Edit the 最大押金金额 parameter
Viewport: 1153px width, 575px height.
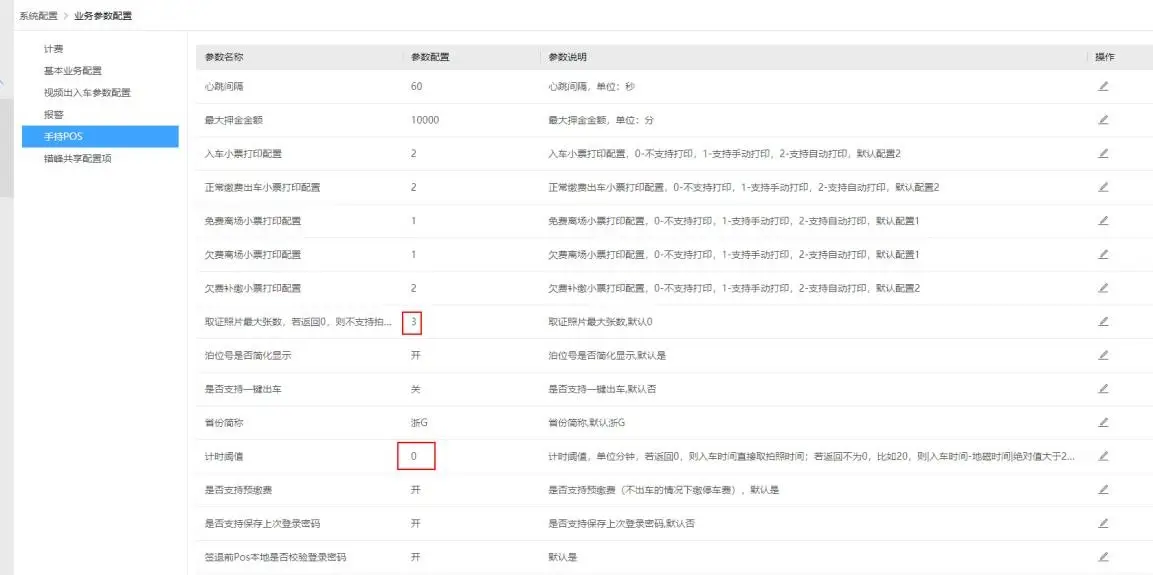1103,120
